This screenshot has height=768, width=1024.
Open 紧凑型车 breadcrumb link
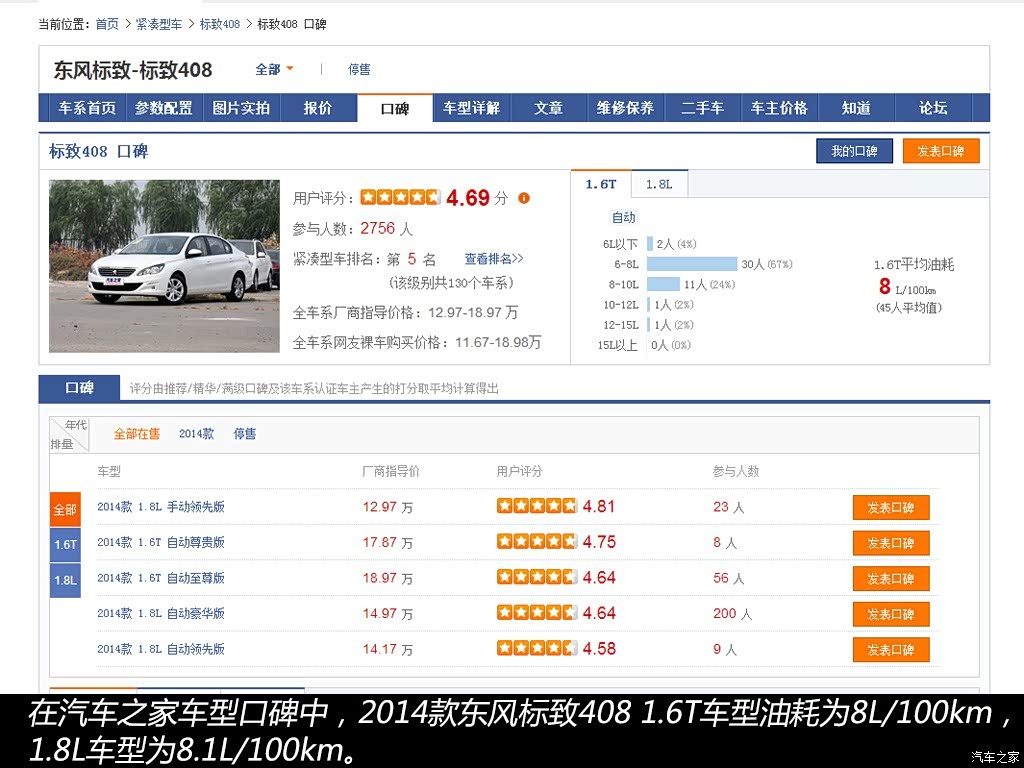pos(159,24)
